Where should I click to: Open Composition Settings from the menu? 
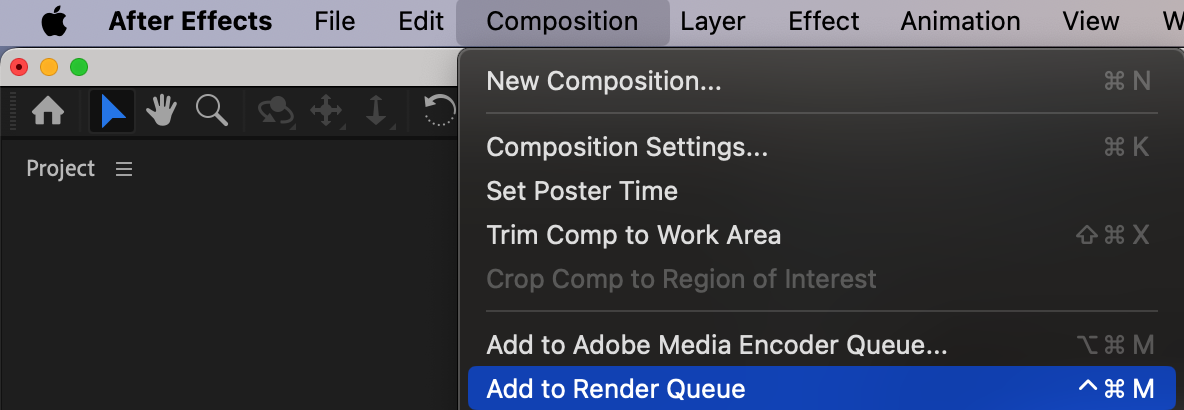[627, 147]
